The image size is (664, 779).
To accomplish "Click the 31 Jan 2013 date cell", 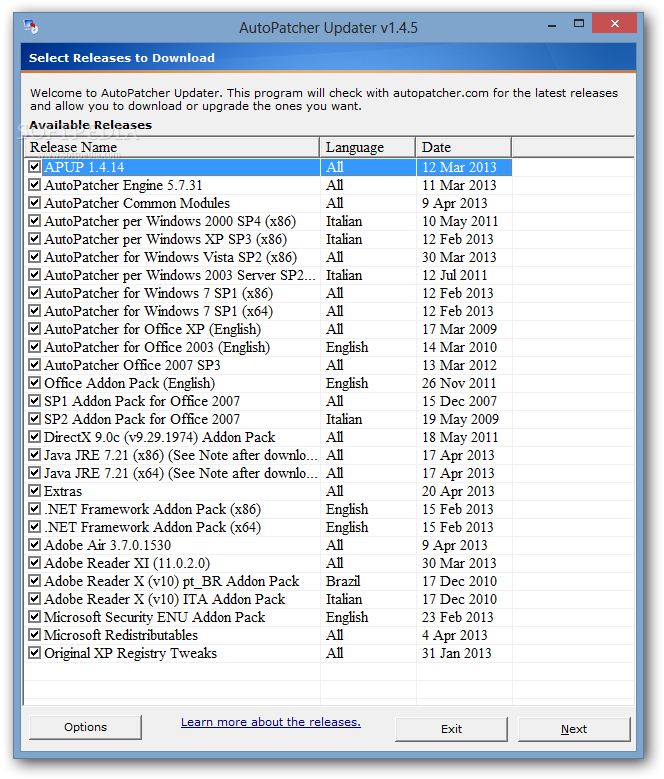I will click(456, 653).
